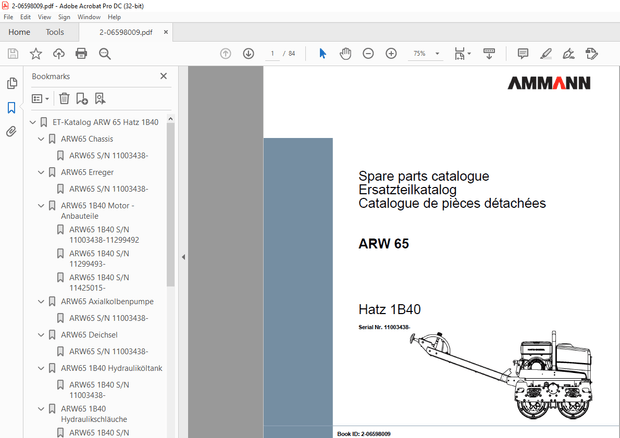Collapse the ARW65 Axialkolbenpumpe bookmark
Screen dimensions: 620x438
(41, 302)
